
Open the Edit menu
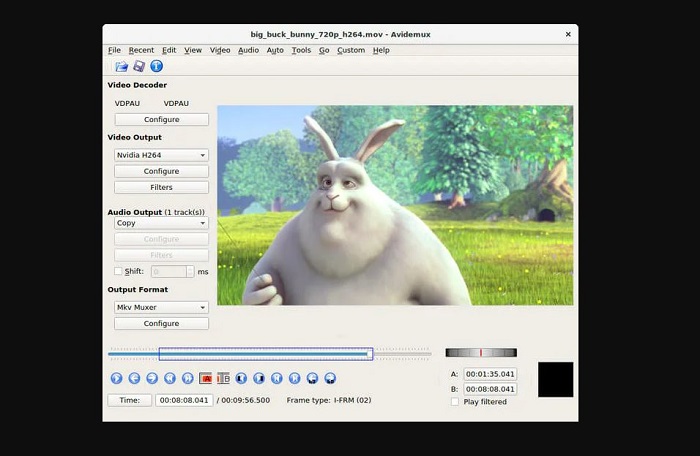click(x=169, y=50)
